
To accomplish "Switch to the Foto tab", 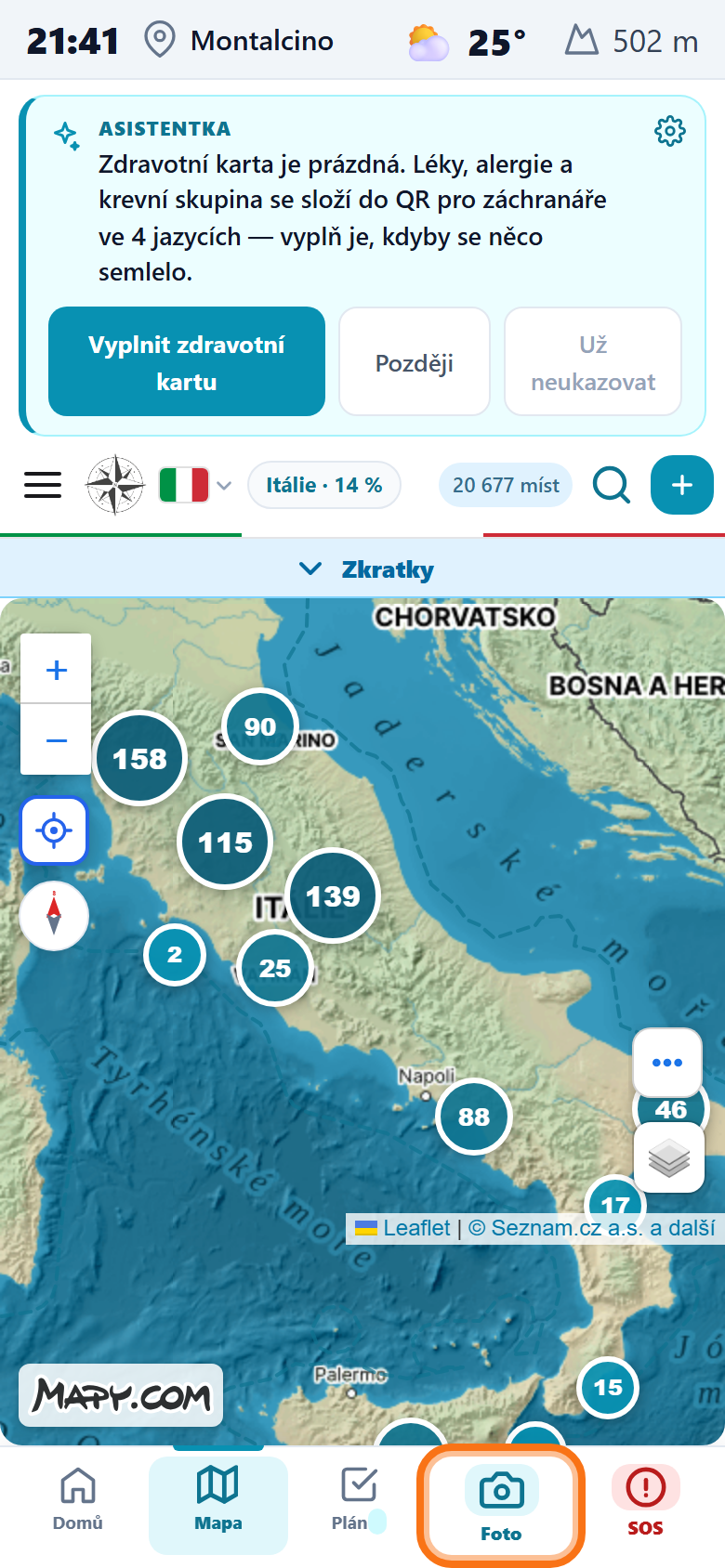I will point(501,1506).
